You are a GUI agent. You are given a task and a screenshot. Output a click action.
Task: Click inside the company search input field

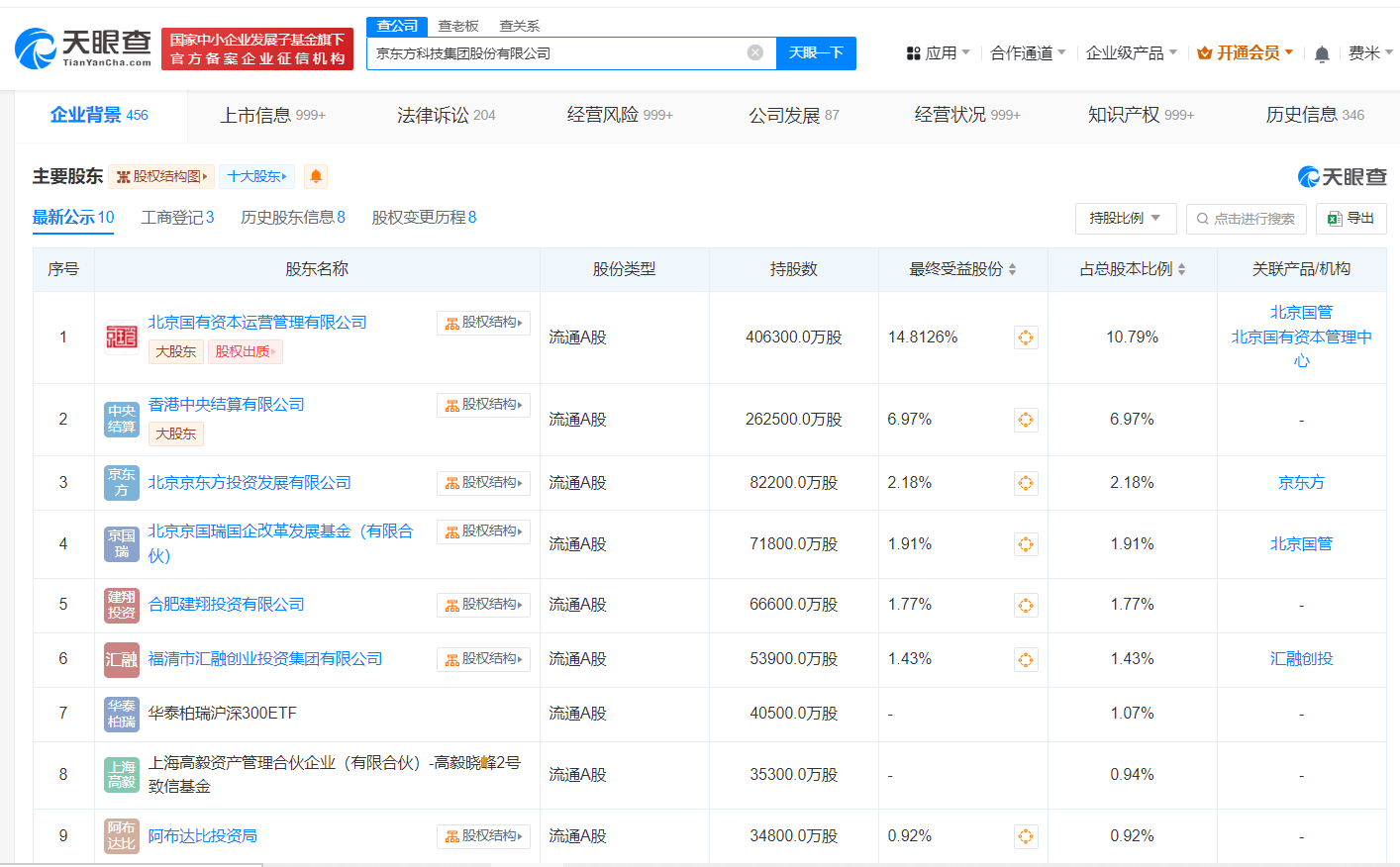[x=554, y=53]
